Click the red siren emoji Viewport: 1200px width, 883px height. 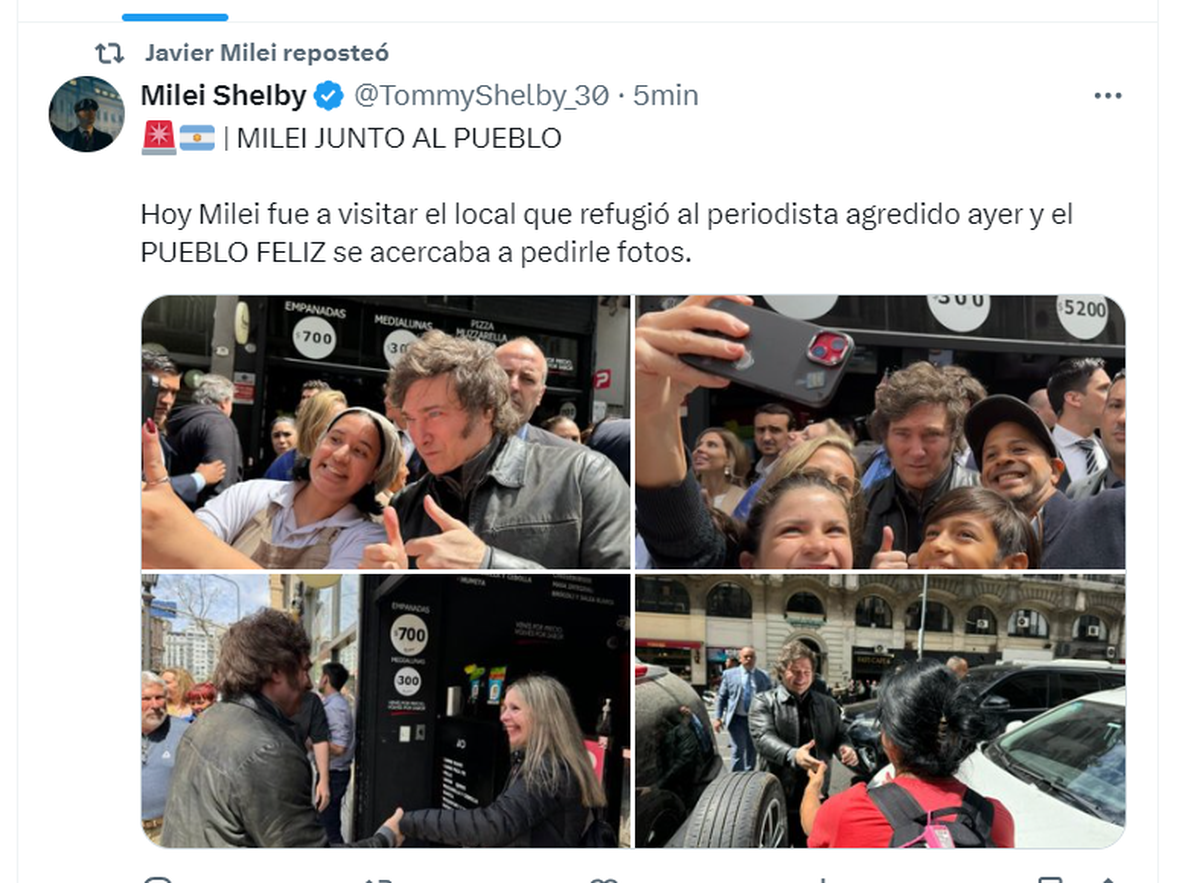click(158, 138)
